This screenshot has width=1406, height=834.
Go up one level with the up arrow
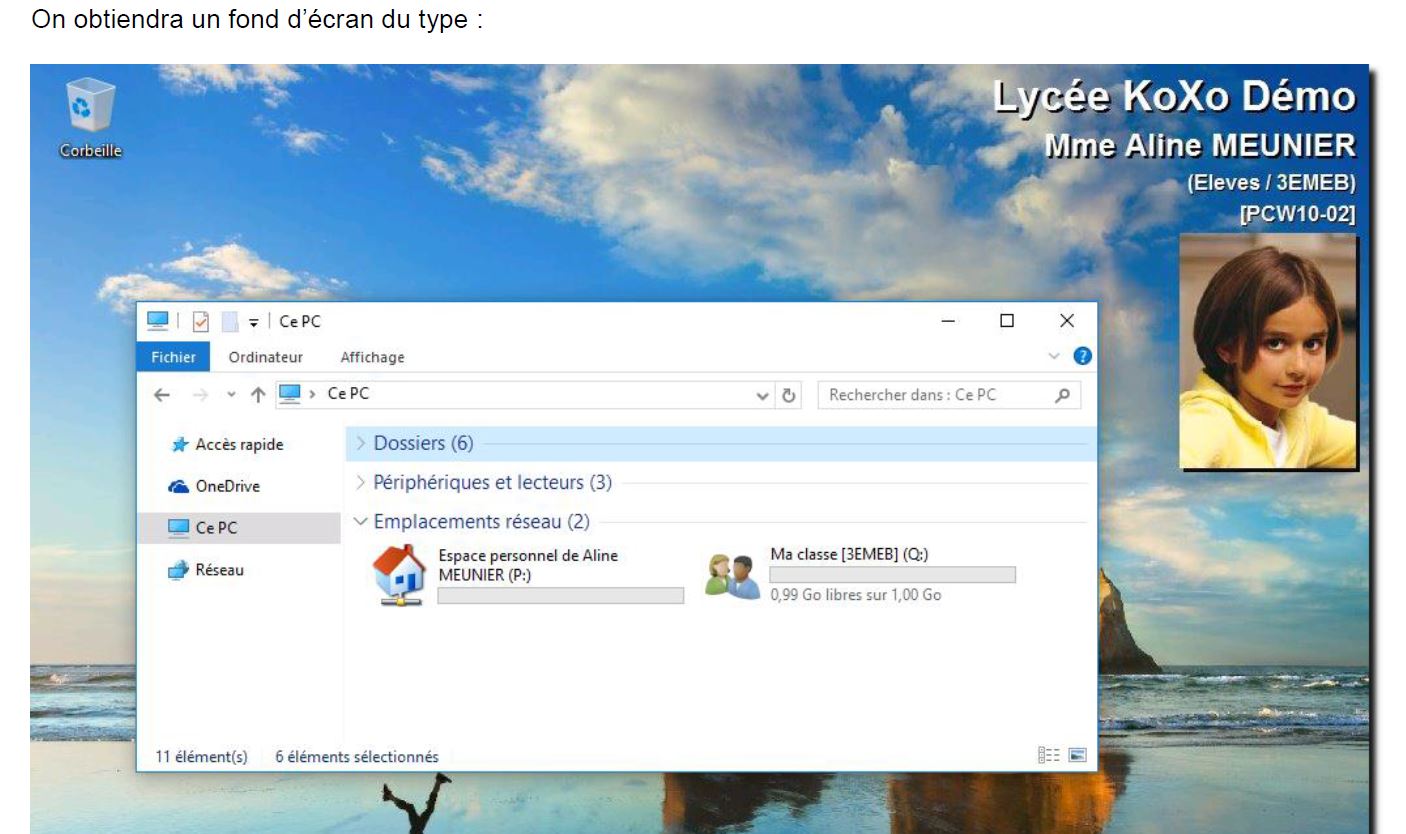(257, 395)
